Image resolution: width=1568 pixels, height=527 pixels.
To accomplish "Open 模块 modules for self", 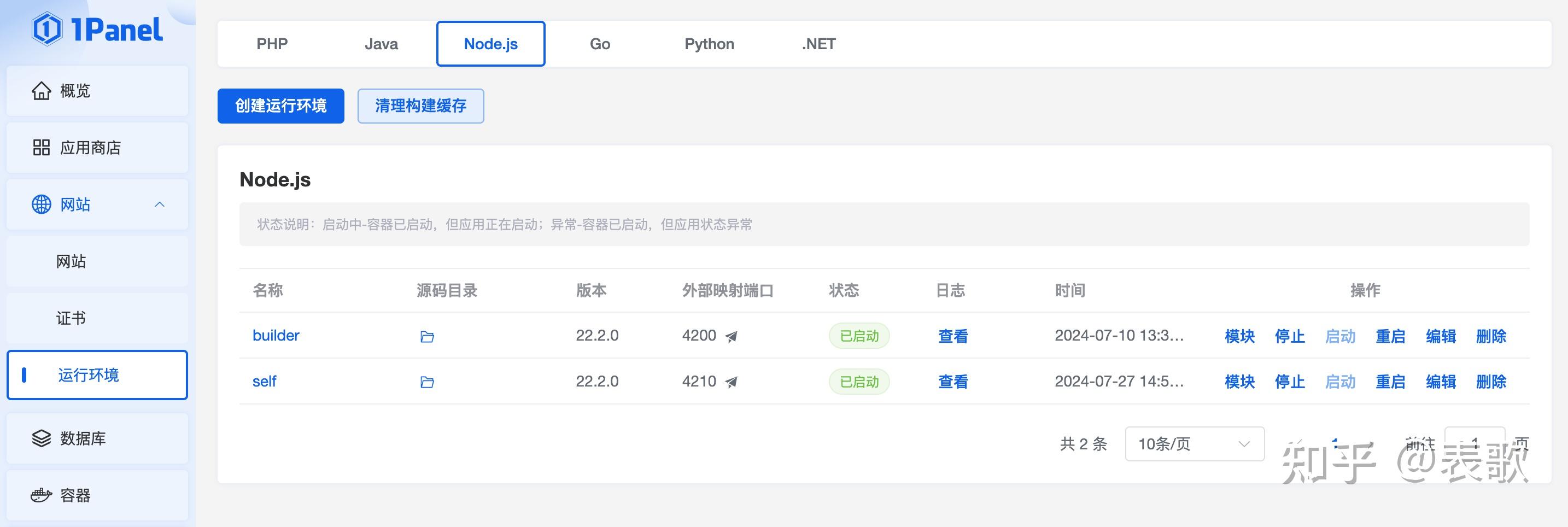I will [x=1239, y=382].
